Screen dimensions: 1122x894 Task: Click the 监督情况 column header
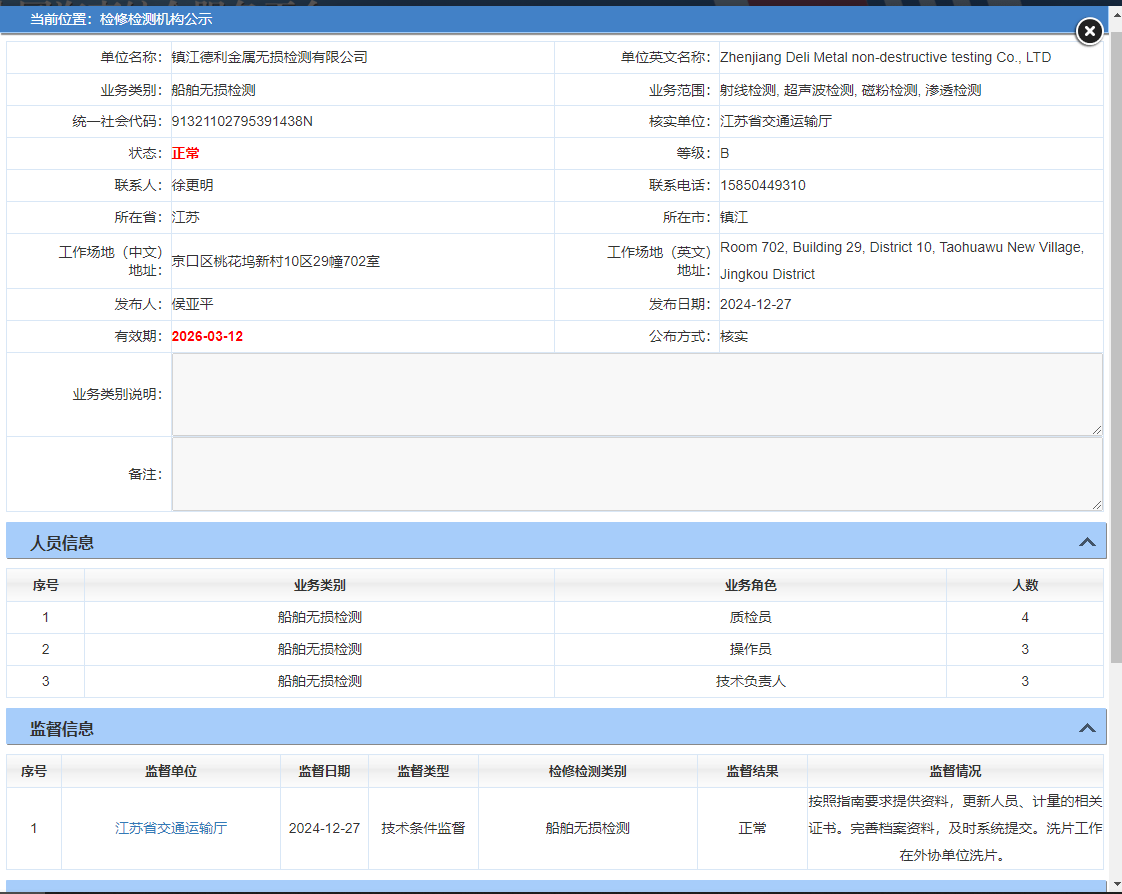pyautogui.click(x=955, y=771)
